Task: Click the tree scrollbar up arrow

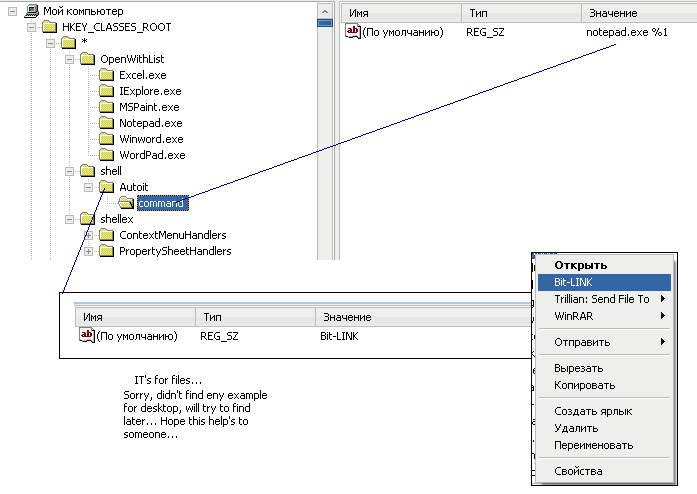Action: tap(325, 12)
